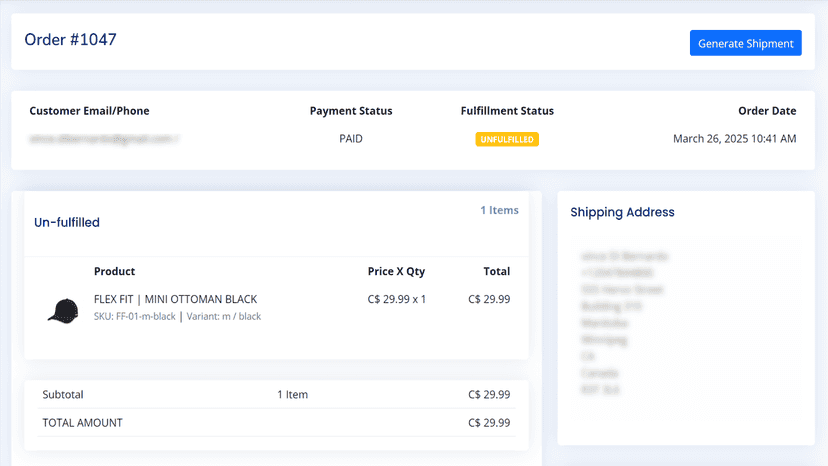Select the Un-fulfilled section heading
Screen dimensions: 828x466
tap(67, 222)
